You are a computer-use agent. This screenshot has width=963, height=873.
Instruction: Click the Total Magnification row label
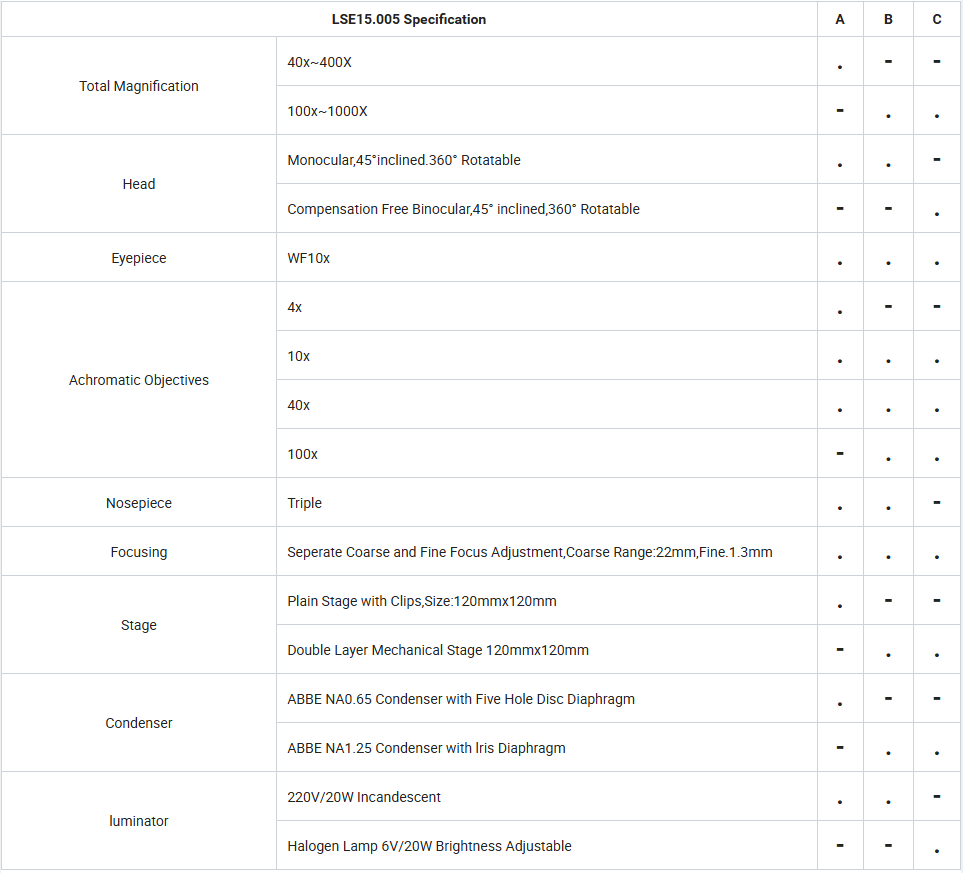tap(139, 86)
